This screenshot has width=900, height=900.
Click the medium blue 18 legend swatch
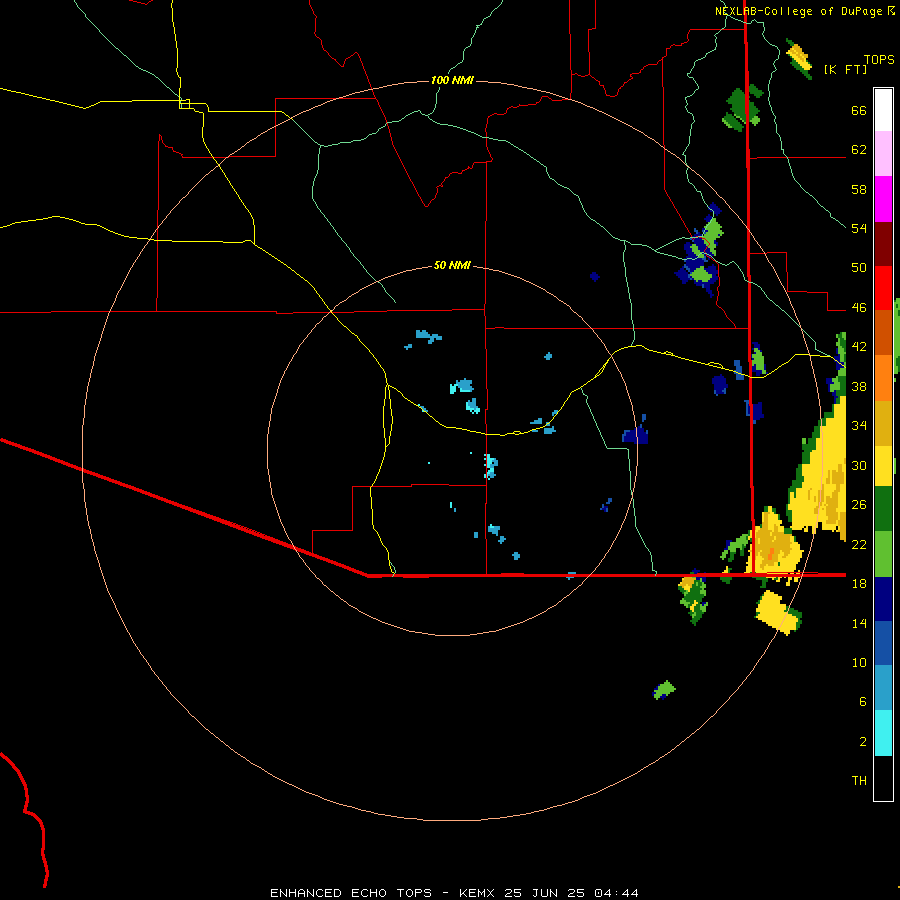883,643
